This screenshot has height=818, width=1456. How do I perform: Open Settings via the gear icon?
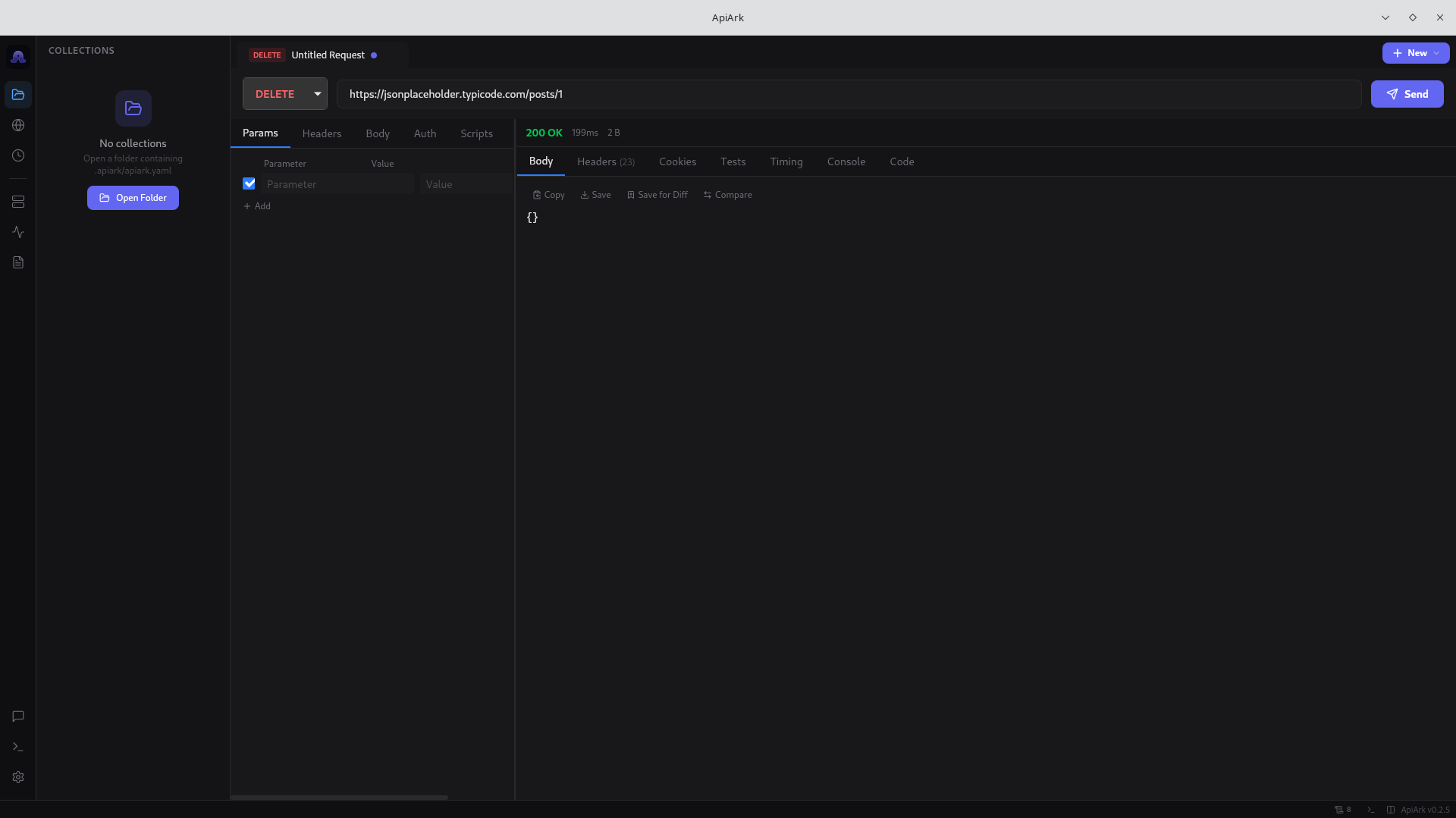[x=17, y=777]
